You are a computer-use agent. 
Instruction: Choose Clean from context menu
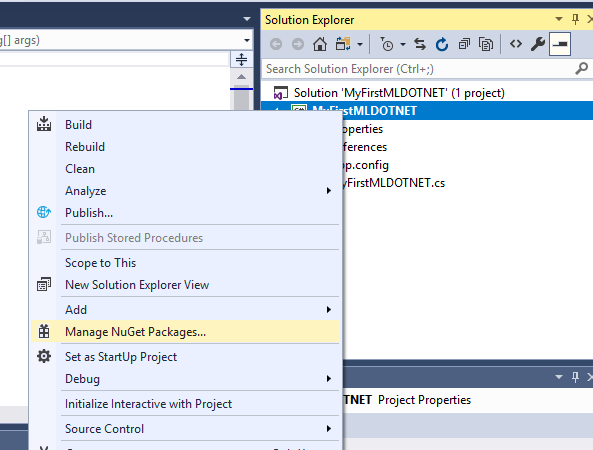click(185, 169)
